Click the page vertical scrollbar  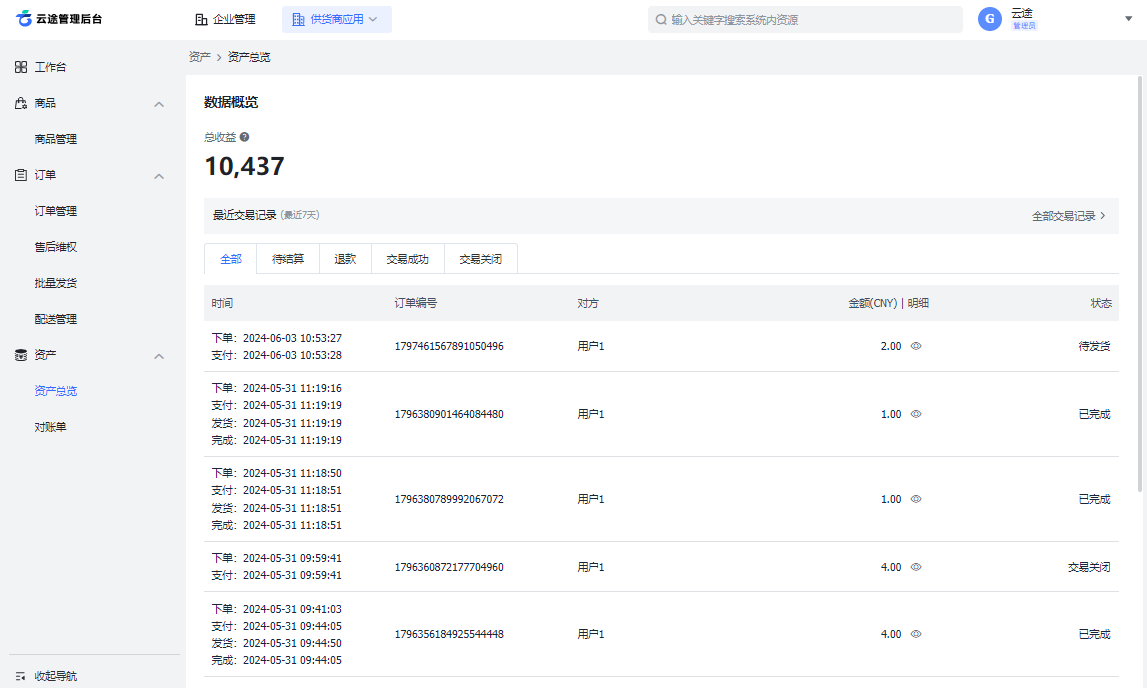click(x=1140, y=284)
